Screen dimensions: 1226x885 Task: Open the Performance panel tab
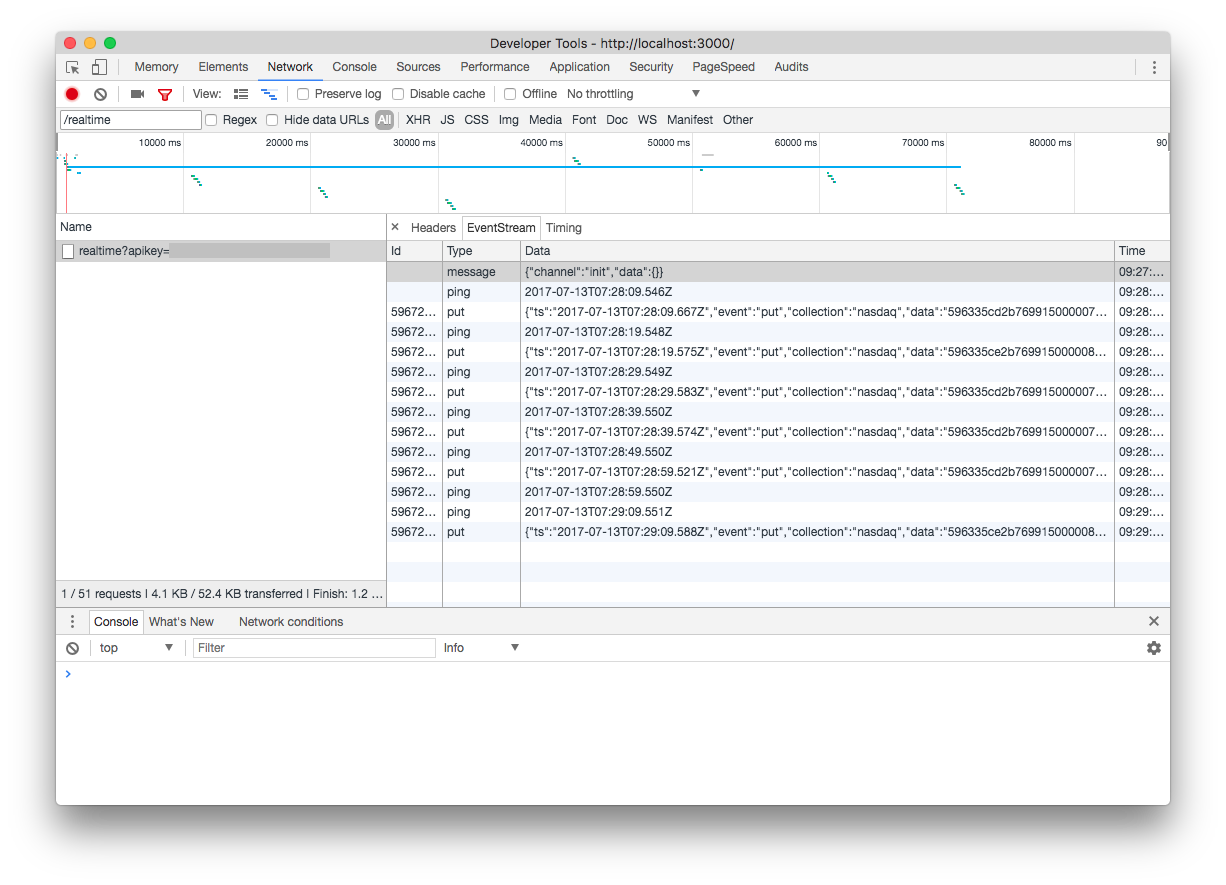click(495, 67)
